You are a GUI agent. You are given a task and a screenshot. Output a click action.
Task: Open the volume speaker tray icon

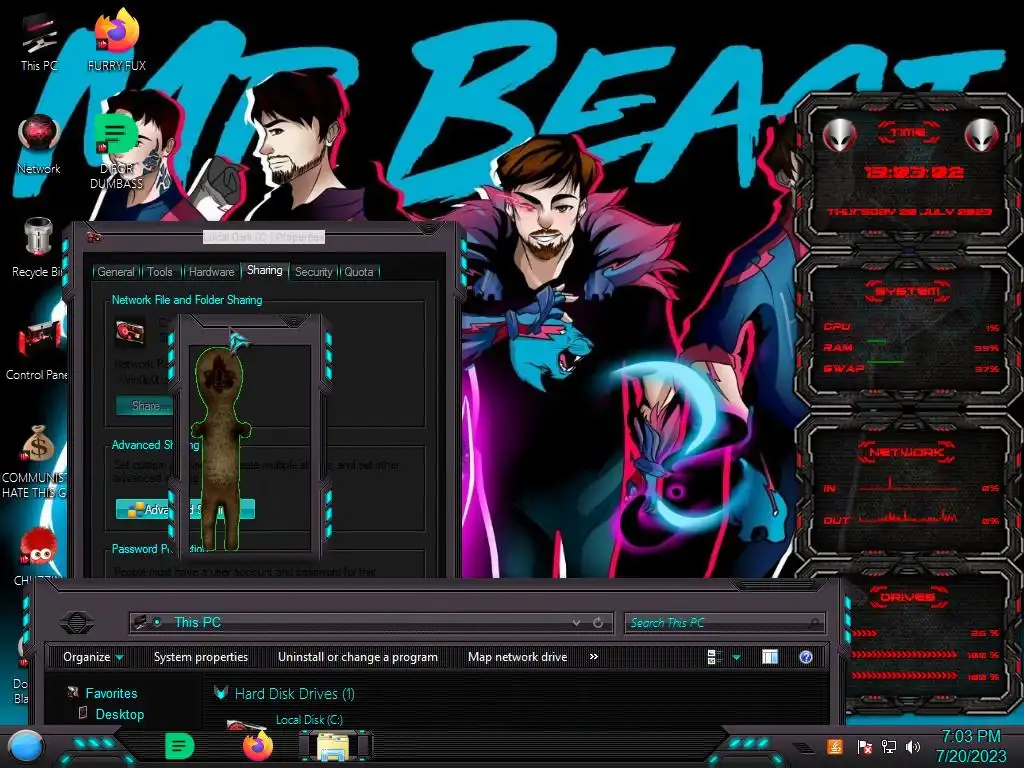[x=913, y=746]
